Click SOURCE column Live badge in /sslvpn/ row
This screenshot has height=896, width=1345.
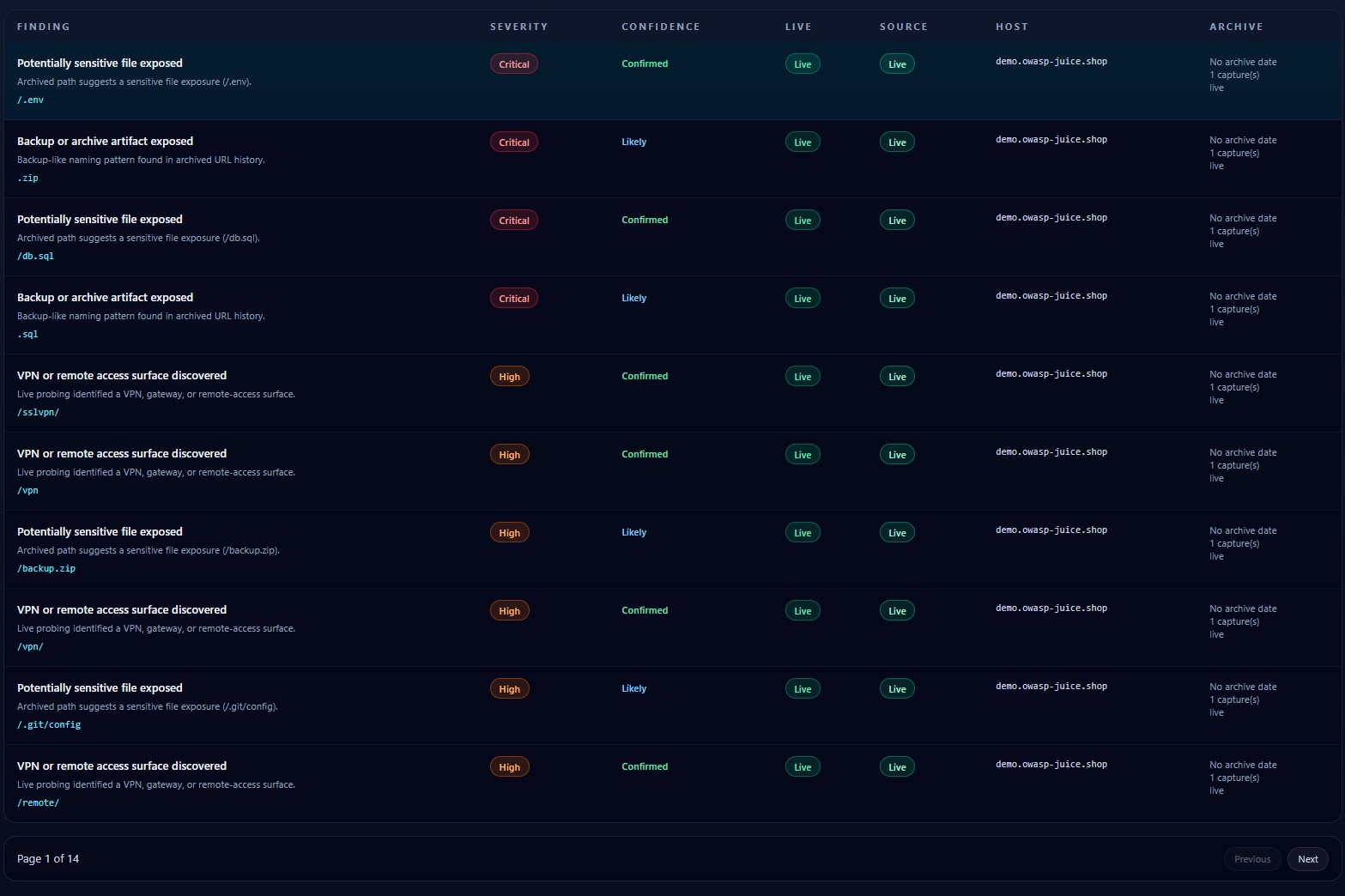pos(897,377)
